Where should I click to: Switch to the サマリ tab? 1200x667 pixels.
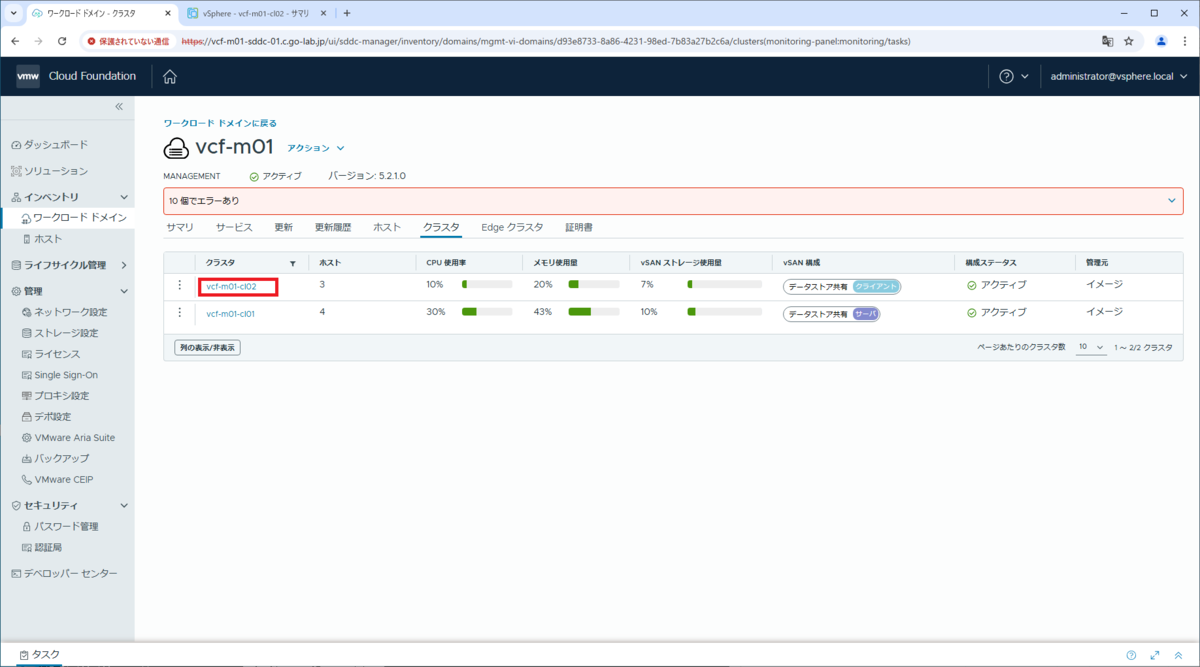(180, 227)
